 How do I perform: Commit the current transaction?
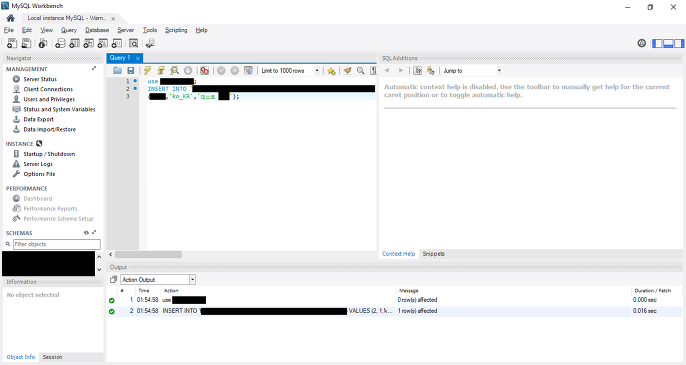pos(221,70)
